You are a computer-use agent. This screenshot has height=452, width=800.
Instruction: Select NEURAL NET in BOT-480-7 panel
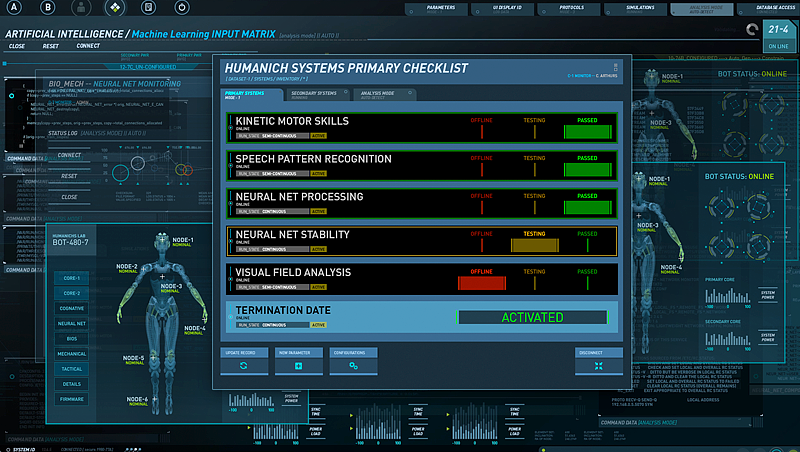pyautogui.click(x=71, y=323)
